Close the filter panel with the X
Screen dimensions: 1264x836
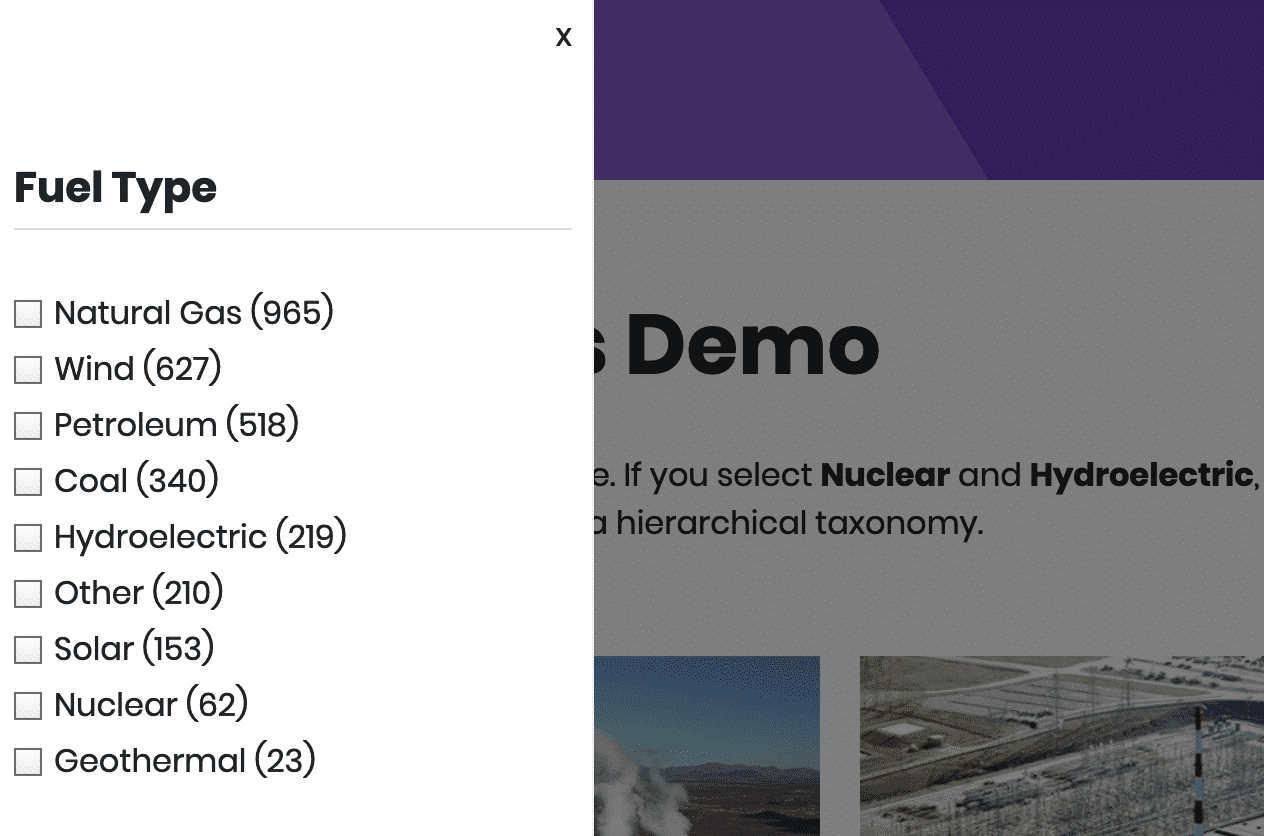click(564, 37)
